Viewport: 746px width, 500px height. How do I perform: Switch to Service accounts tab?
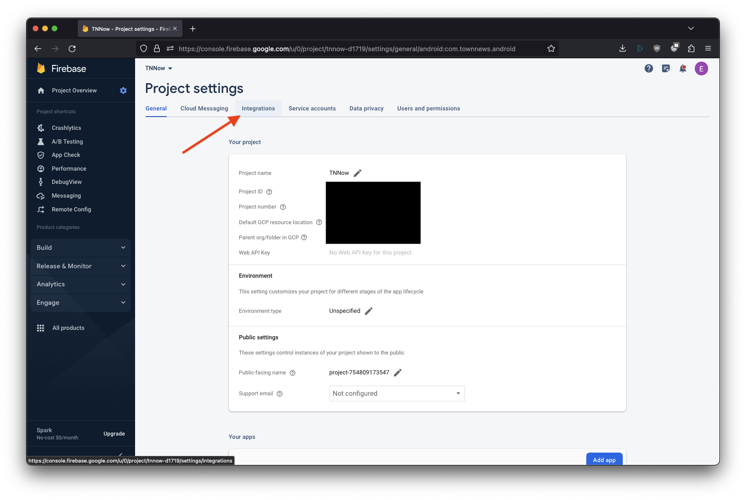pyautogui.click(x=312, y=108)
